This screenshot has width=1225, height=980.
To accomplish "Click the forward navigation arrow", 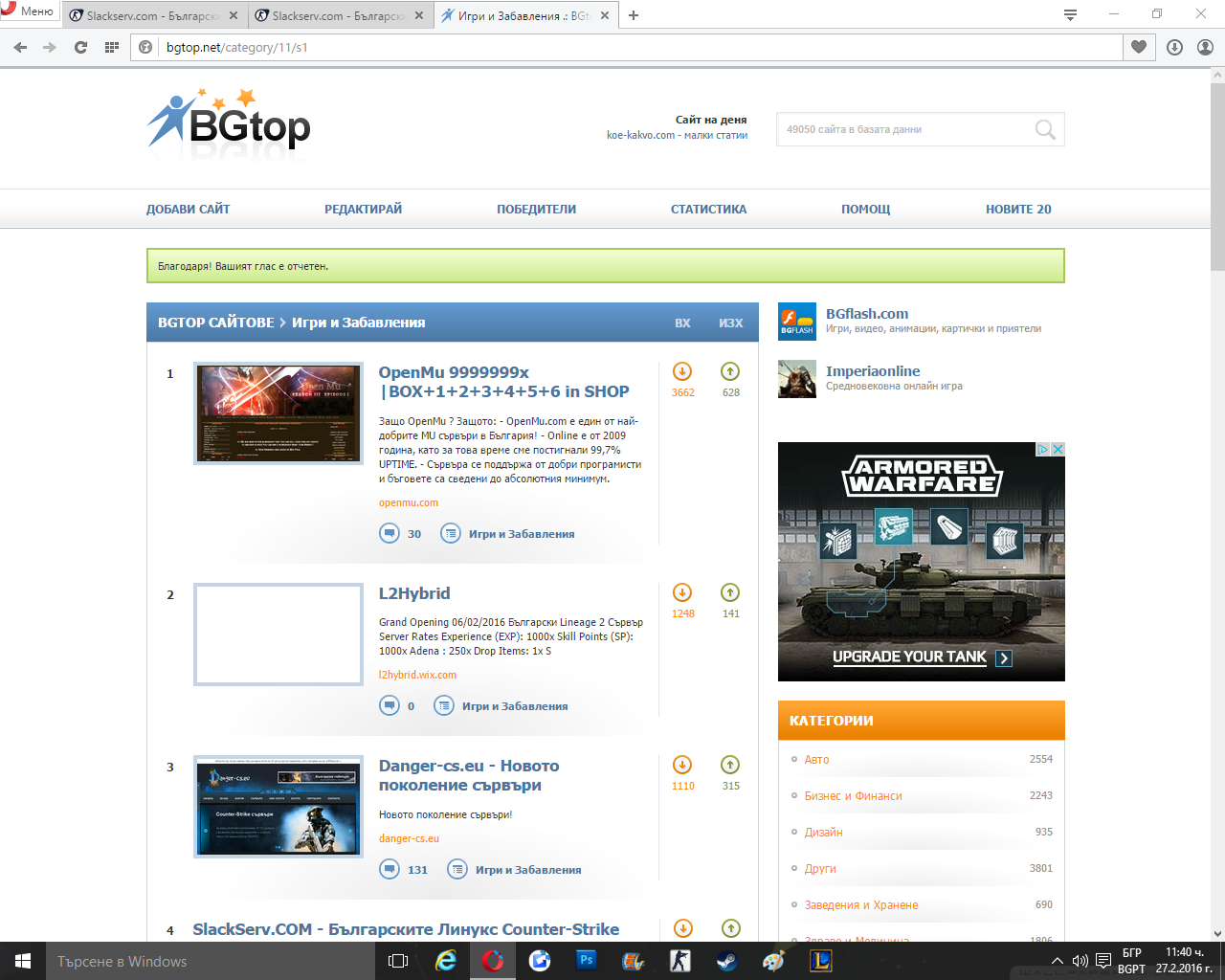I will tap(50, 47).
